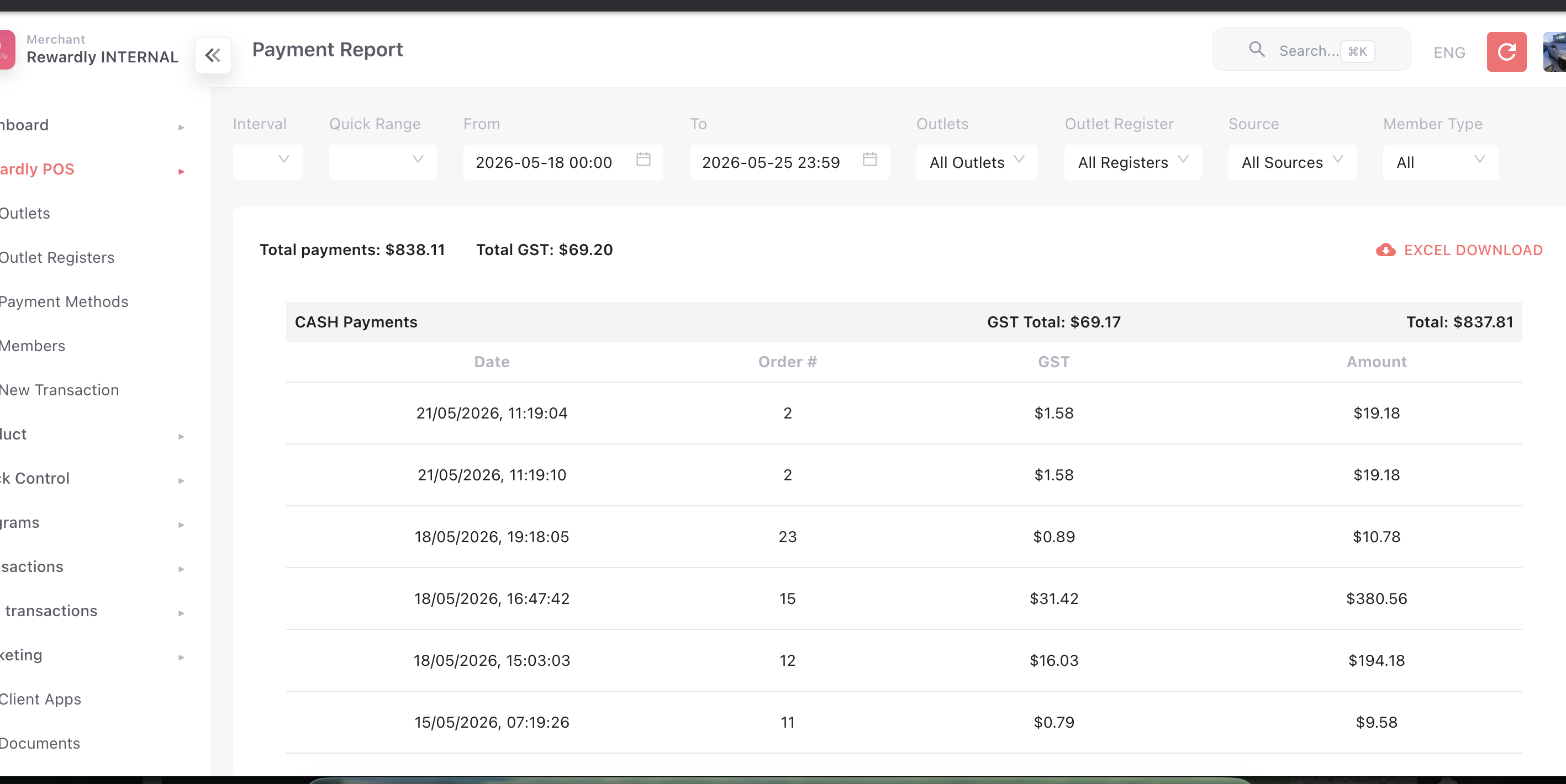
Task: Click the From date field 2026-05-18 00:00
Action: point(563,162)
